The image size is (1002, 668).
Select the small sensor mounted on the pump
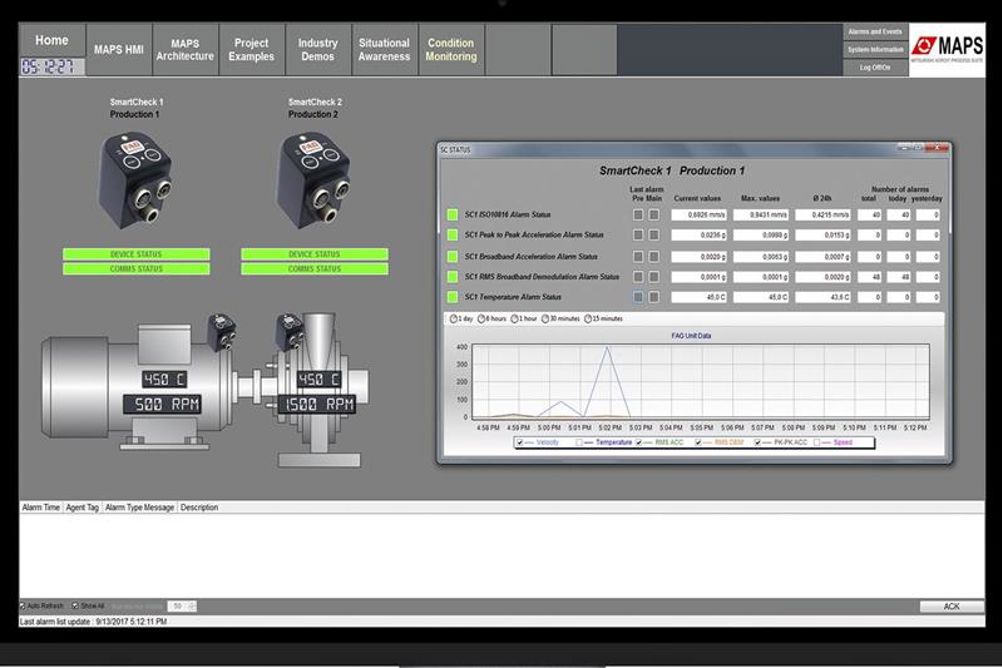coord(289,331)
